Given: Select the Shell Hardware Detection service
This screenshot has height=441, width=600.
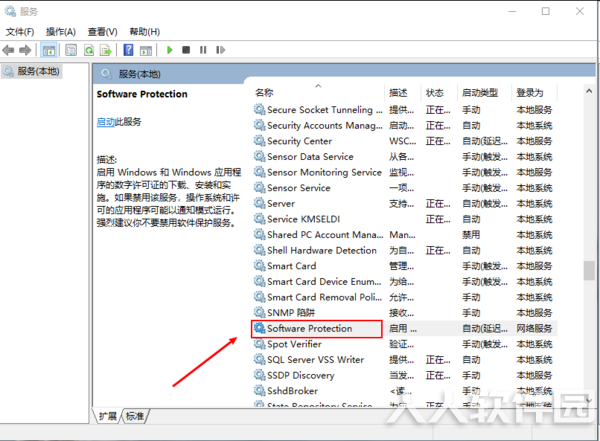Looking at the screenshot, I should tap(404, 250).
